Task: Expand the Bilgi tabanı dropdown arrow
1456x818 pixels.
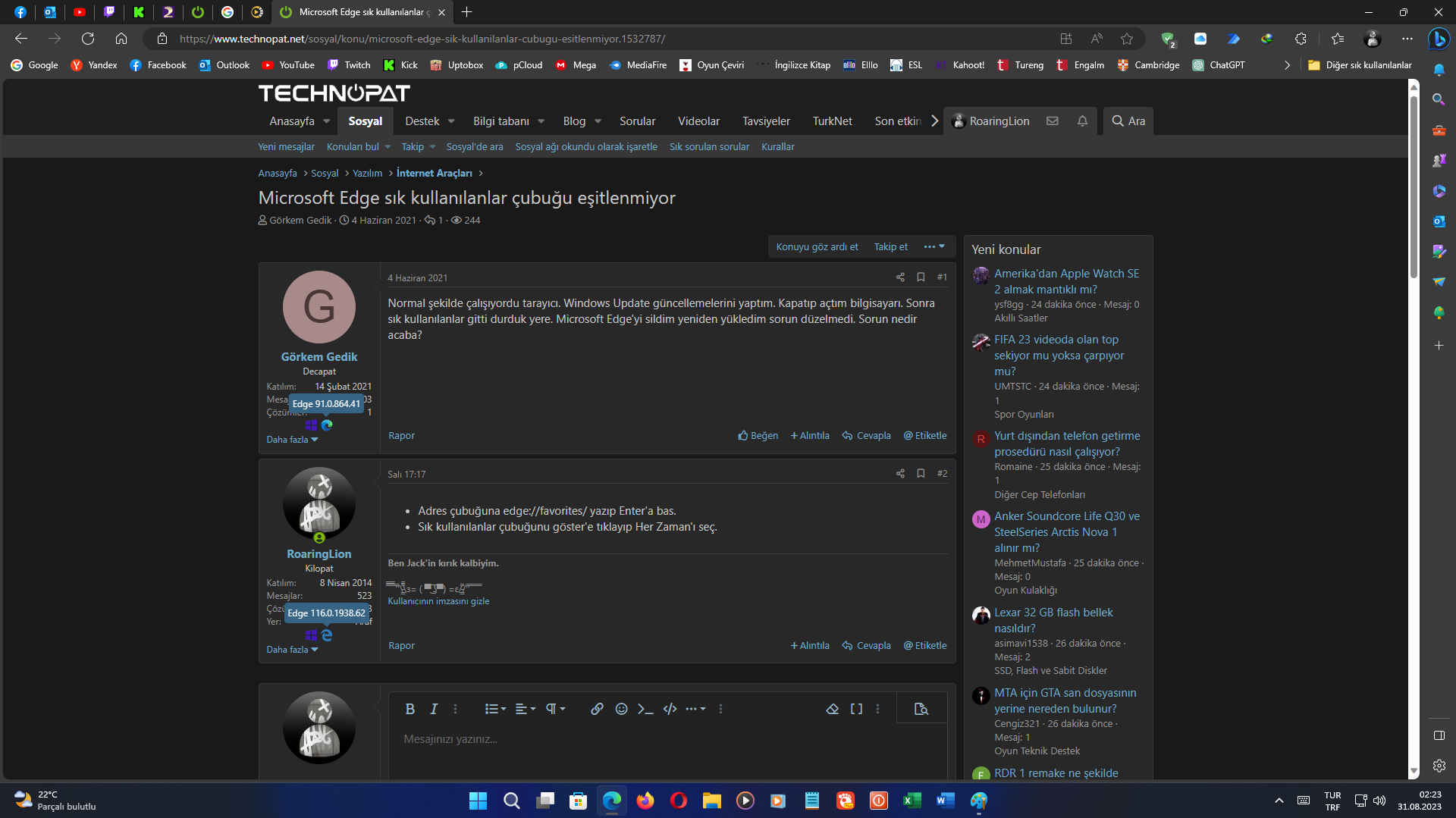Action: [541, 121]
